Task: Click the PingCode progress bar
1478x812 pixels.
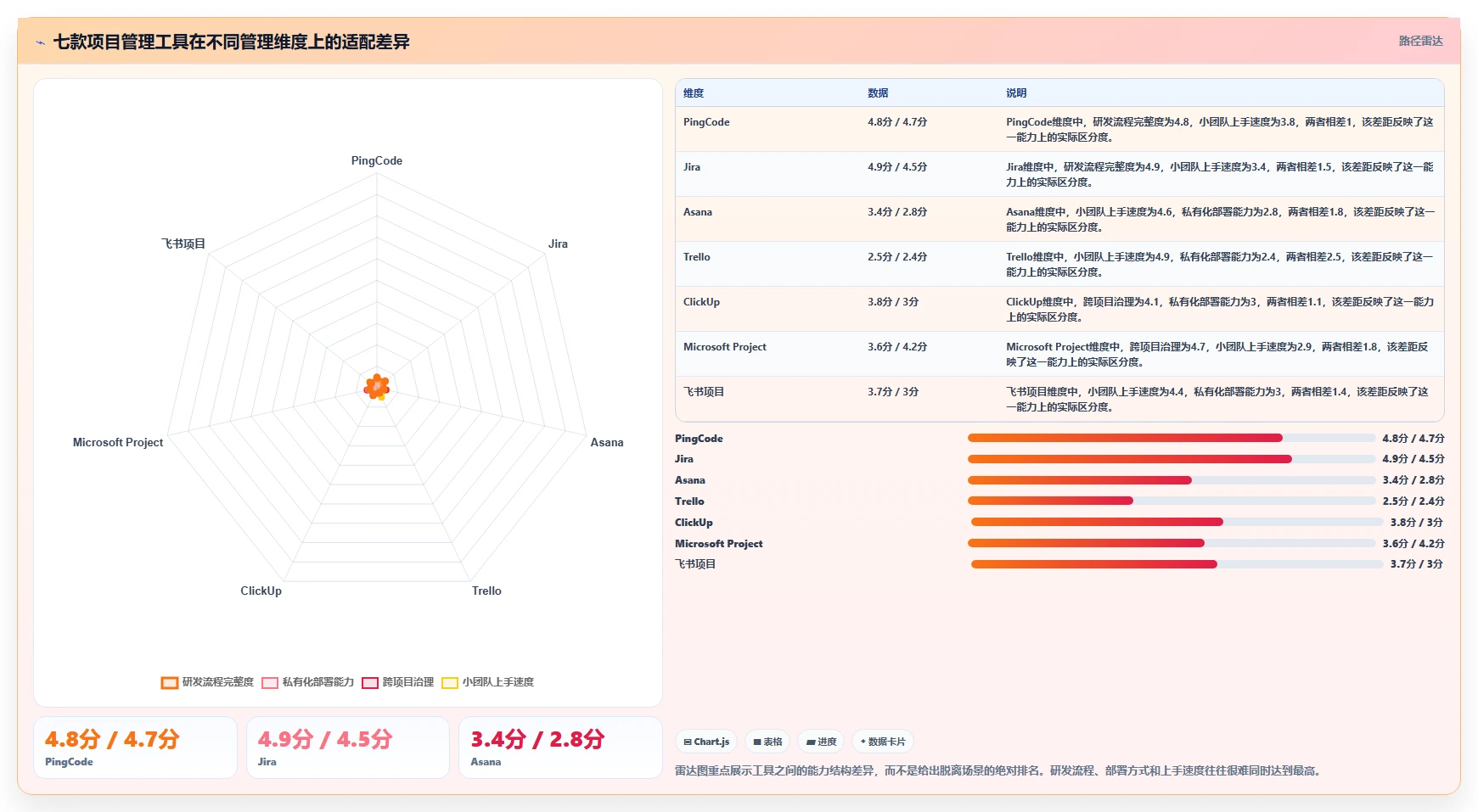Action: pyautogui.click(x=1172, y=438)
